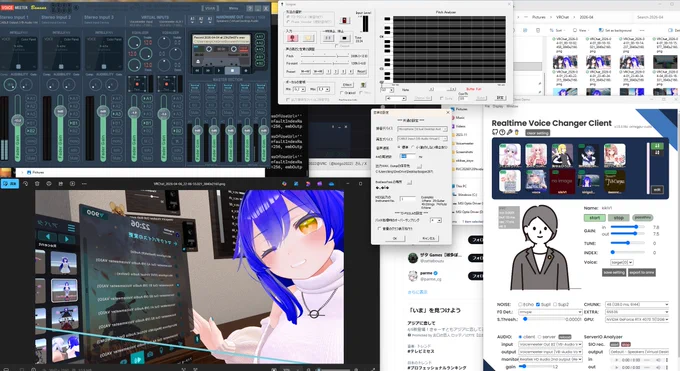This screenshot has width=680, height=371.
Task: Click the Stereo Input 2 Fader Gain slider
Action: point(60,128)
